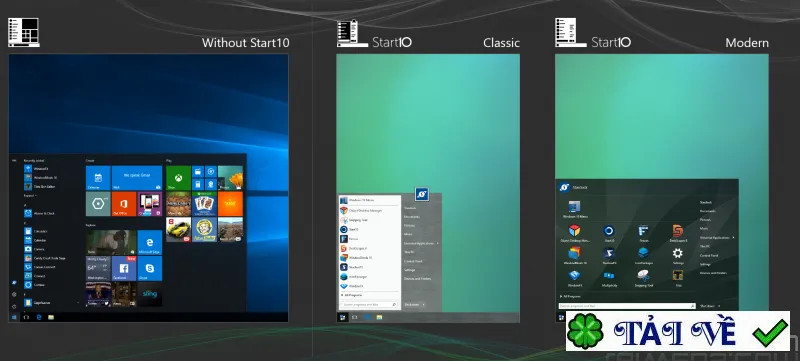Open the Mail tile in Create group
Viewport: 800px width, 361px height.
137,178
